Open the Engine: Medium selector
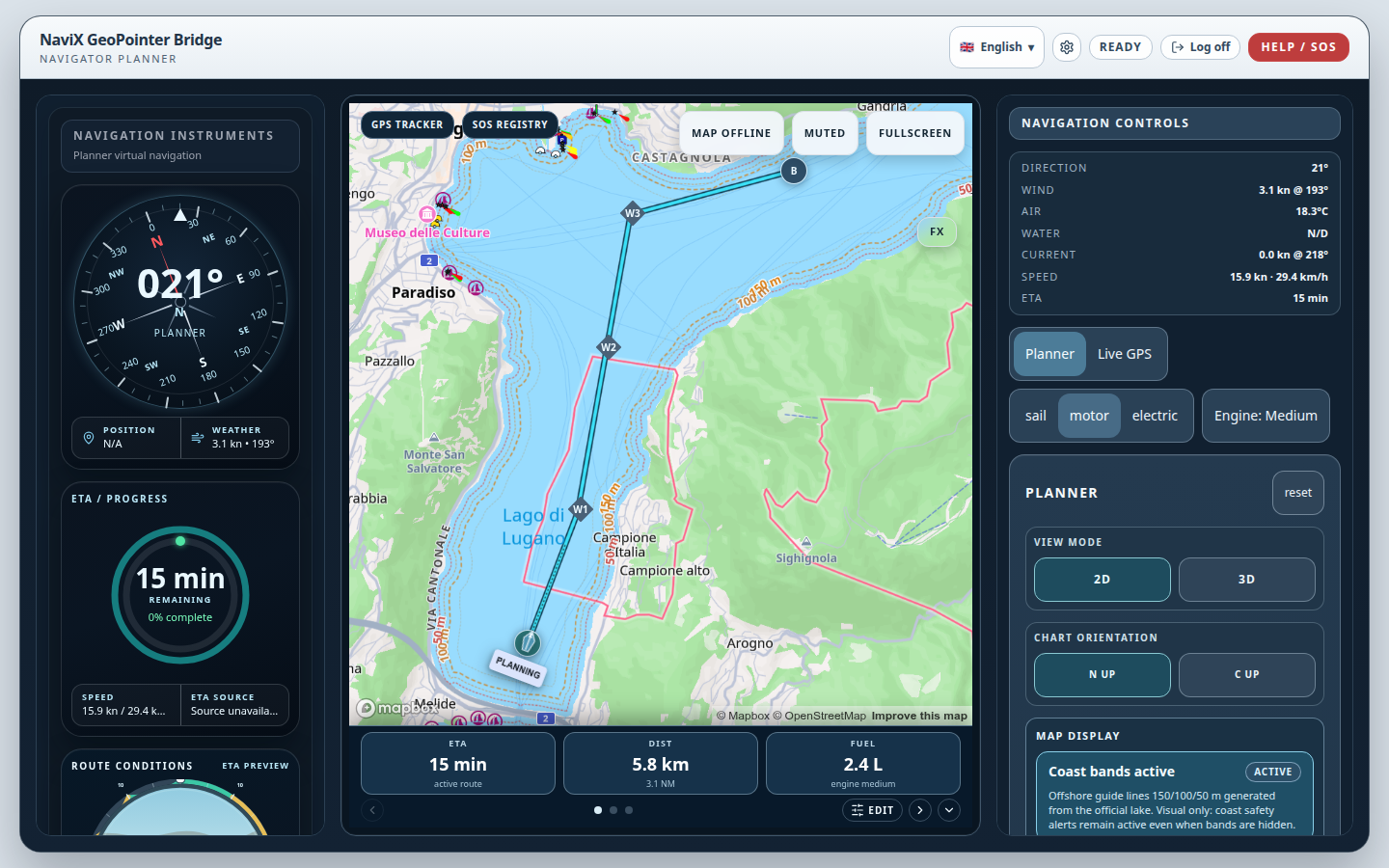Screen dimensions: 1389x868 (1266, 416)
